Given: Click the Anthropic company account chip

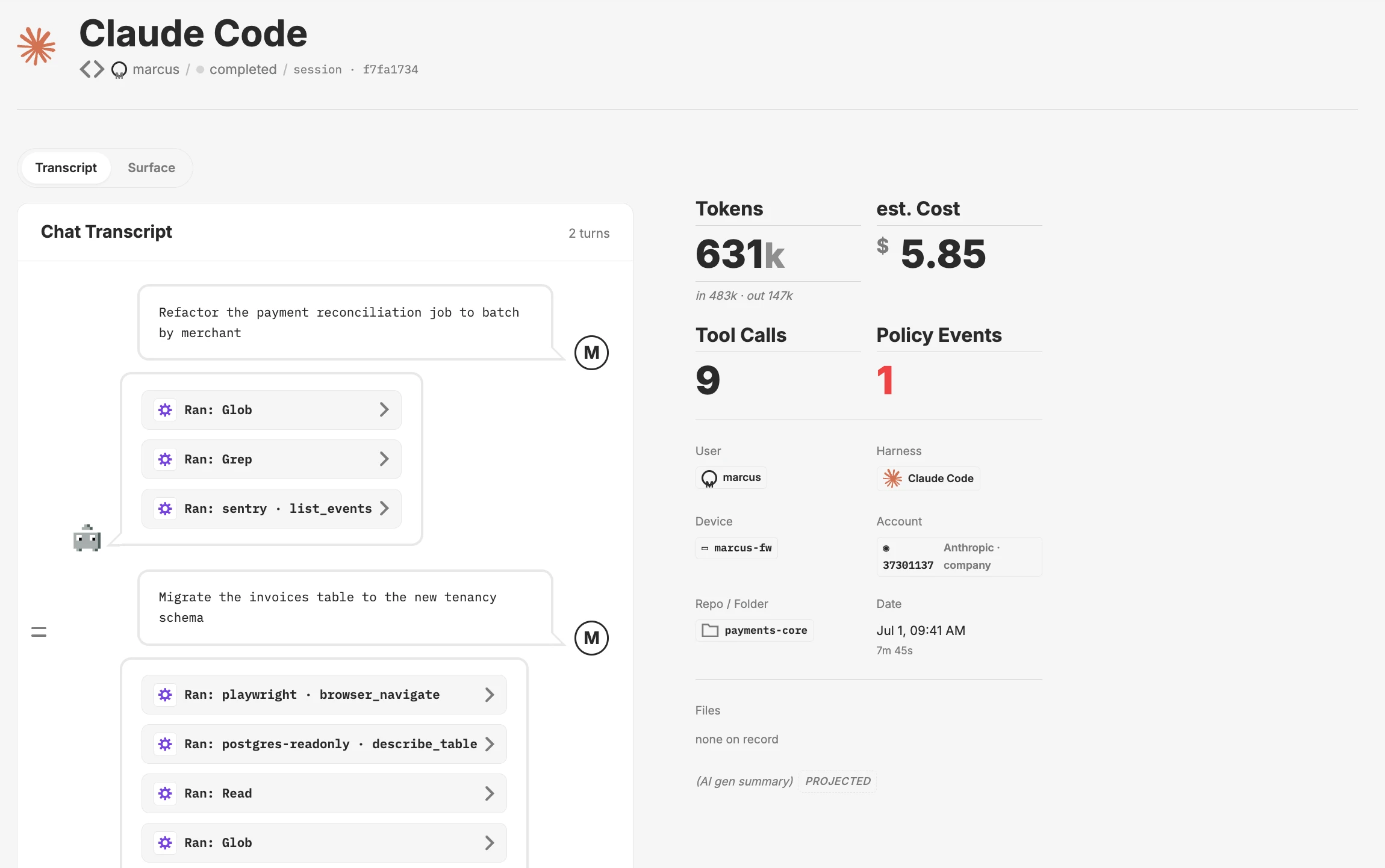Looking at the screenshot, I should click(959, 557).
